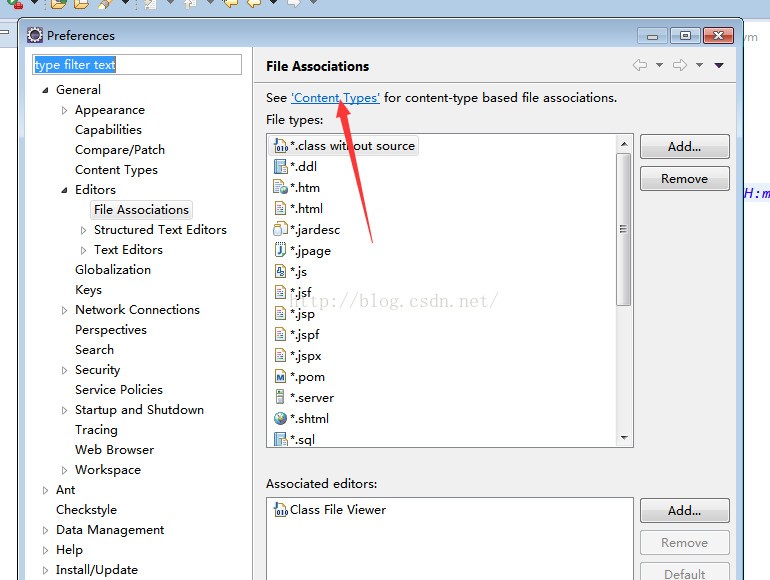Image resolution: width=770 pixels, height=580 pixels.
Task: Click Remove button beside File types list
Action: [x=684, y=179]
